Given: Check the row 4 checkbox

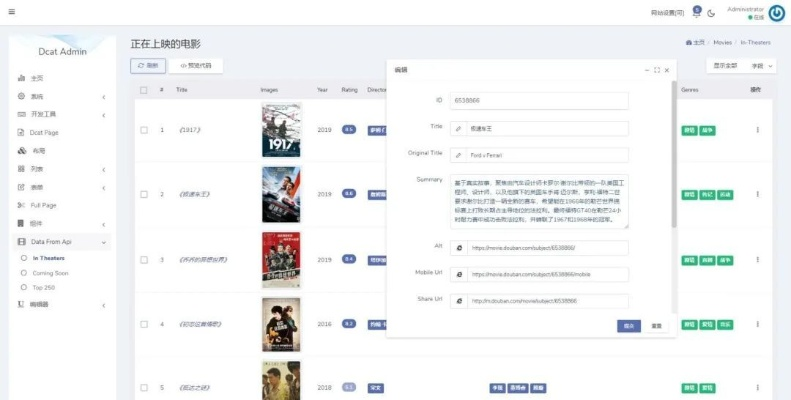Looking at the screenshot, I should click(x=144, y=324).
